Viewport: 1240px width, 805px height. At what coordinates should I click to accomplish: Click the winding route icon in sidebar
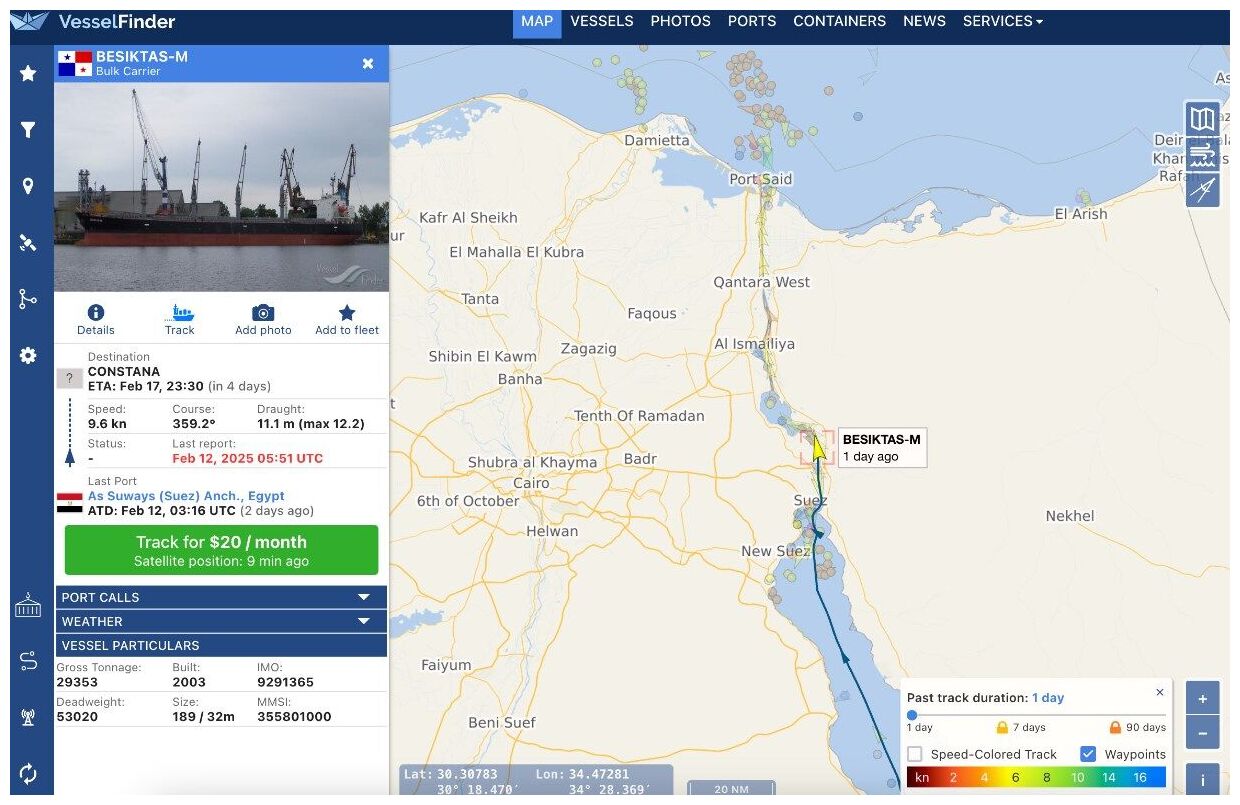[x=28, y=661]
